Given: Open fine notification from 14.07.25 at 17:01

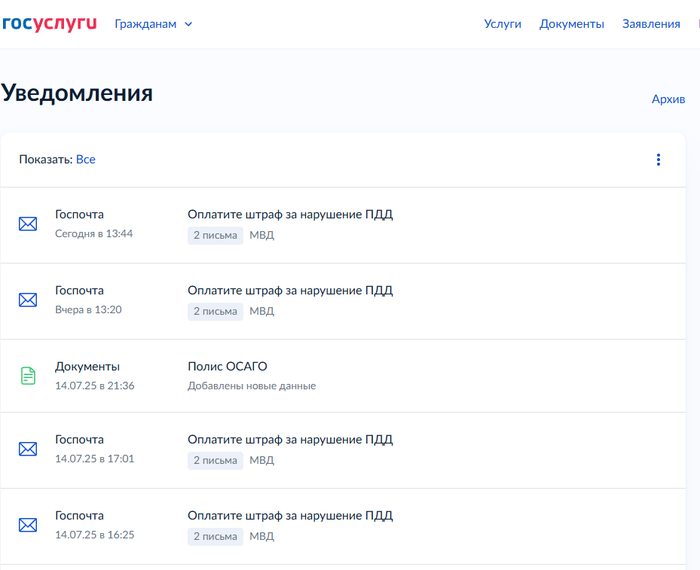Looking at the screenshot, I should (x=290, y=439).
